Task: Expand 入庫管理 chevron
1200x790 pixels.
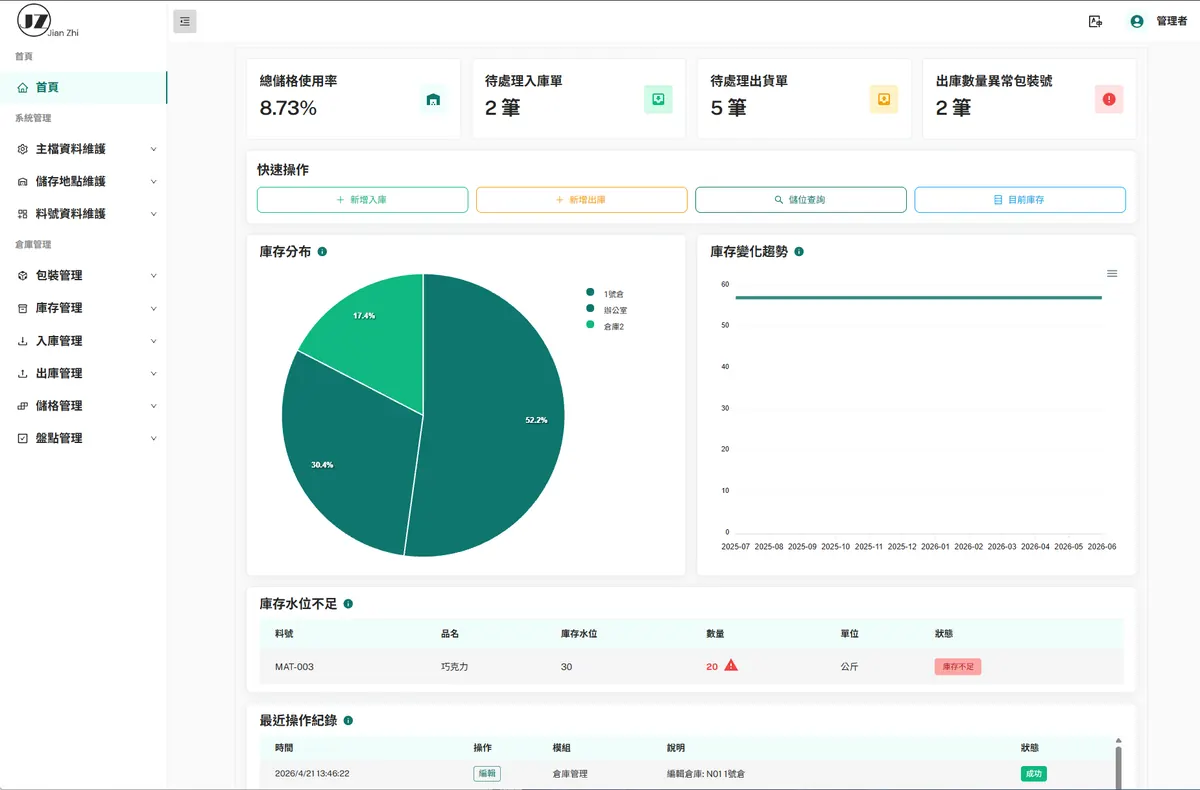Action: [153, 341]
